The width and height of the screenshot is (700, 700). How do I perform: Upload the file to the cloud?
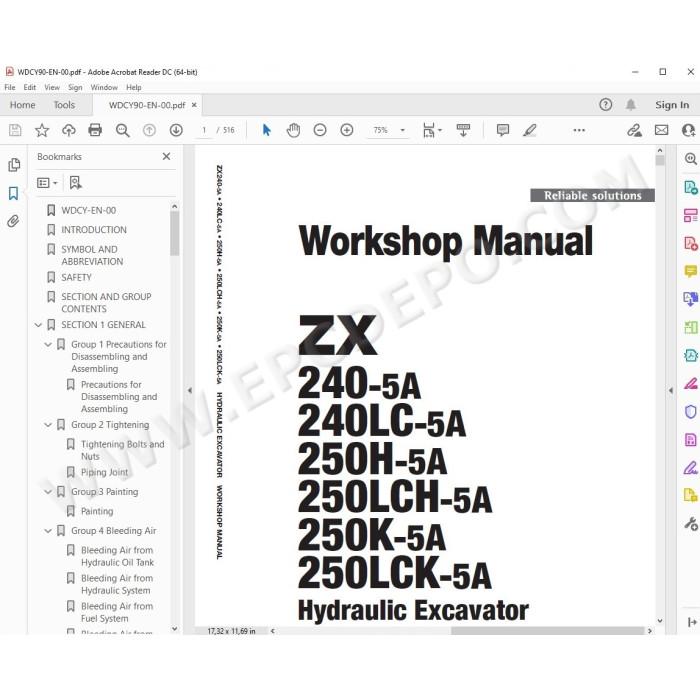pos(68,130)
